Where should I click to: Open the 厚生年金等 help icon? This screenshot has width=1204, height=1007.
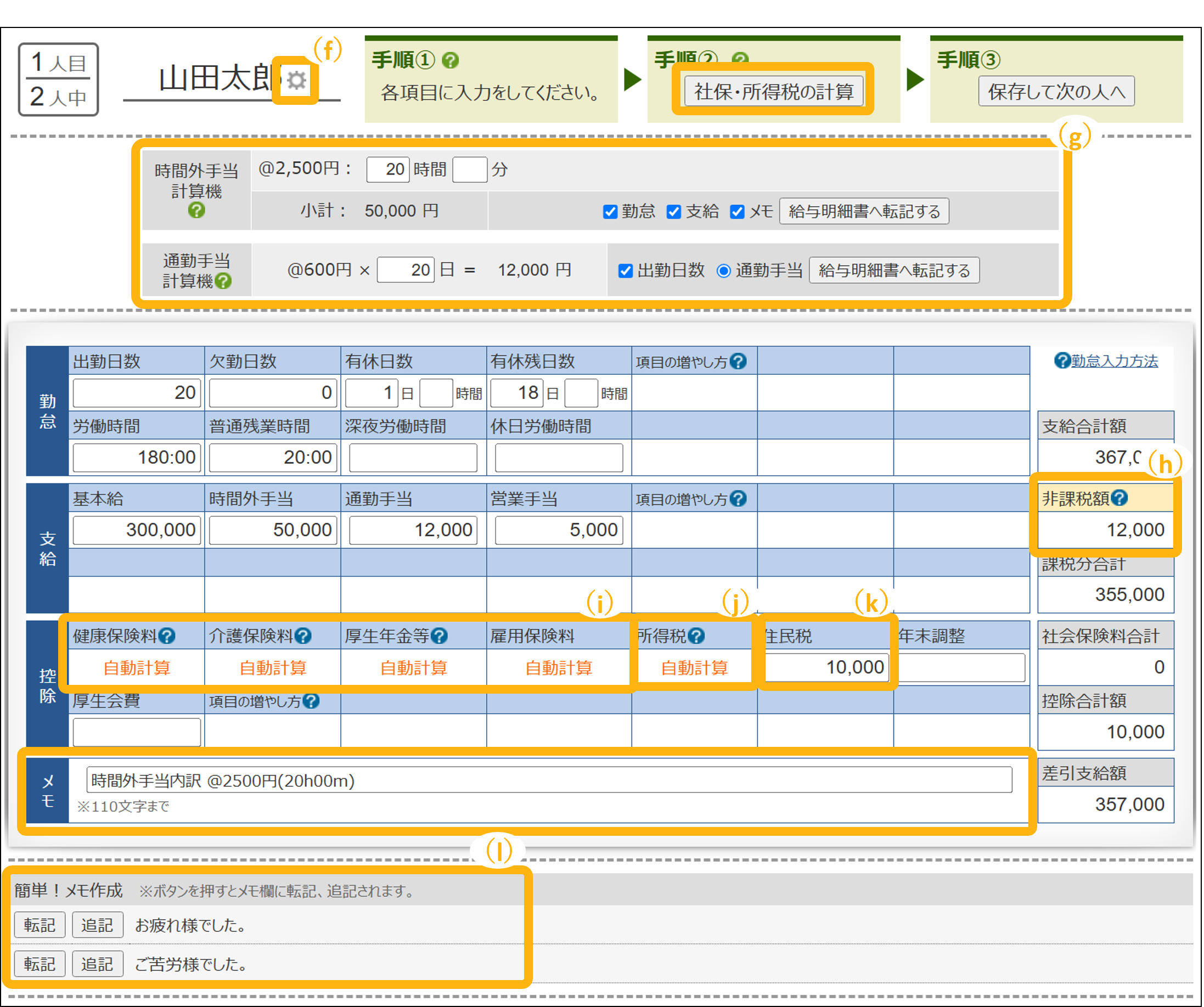pos(439,635)
